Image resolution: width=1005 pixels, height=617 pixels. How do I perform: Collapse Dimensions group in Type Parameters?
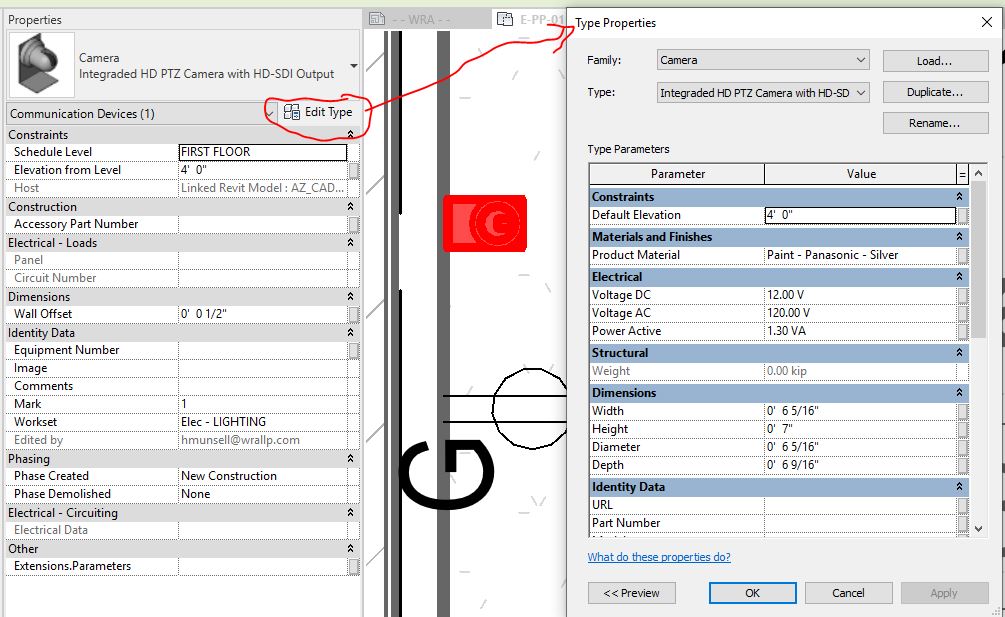[x=959, y=392]
